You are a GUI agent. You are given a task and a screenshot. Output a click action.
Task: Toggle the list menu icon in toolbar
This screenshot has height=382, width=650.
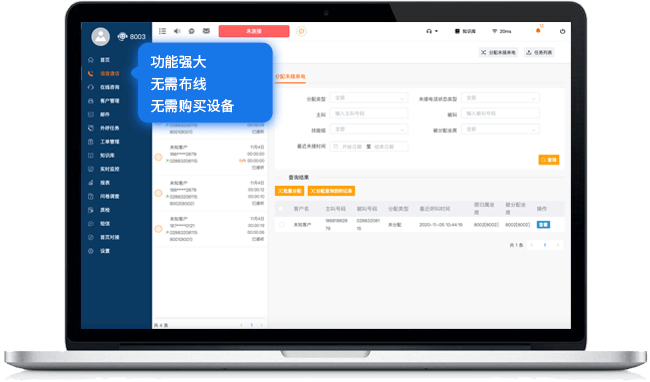pyautogui.click(x=162, y=31)
